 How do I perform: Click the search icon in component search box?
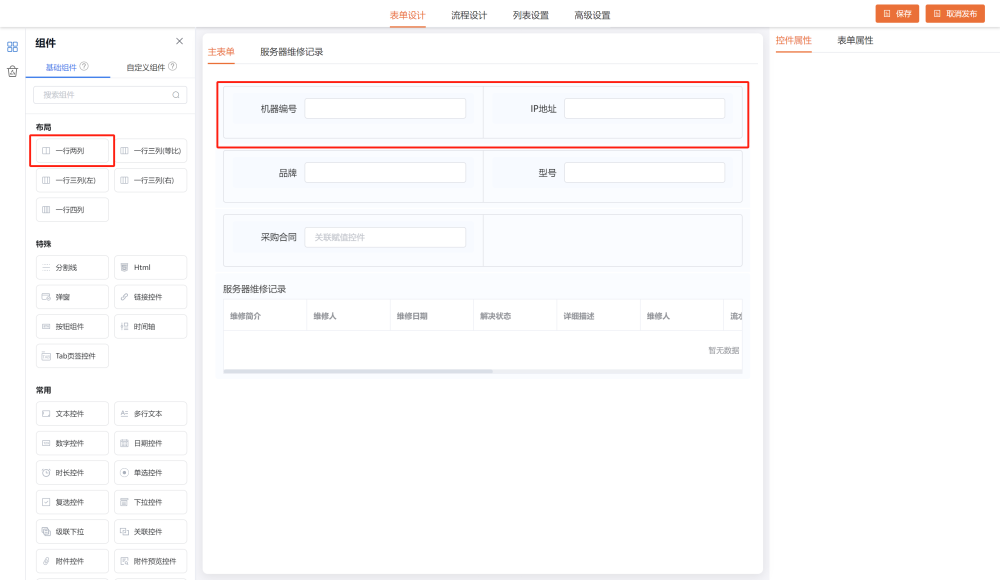176,95
